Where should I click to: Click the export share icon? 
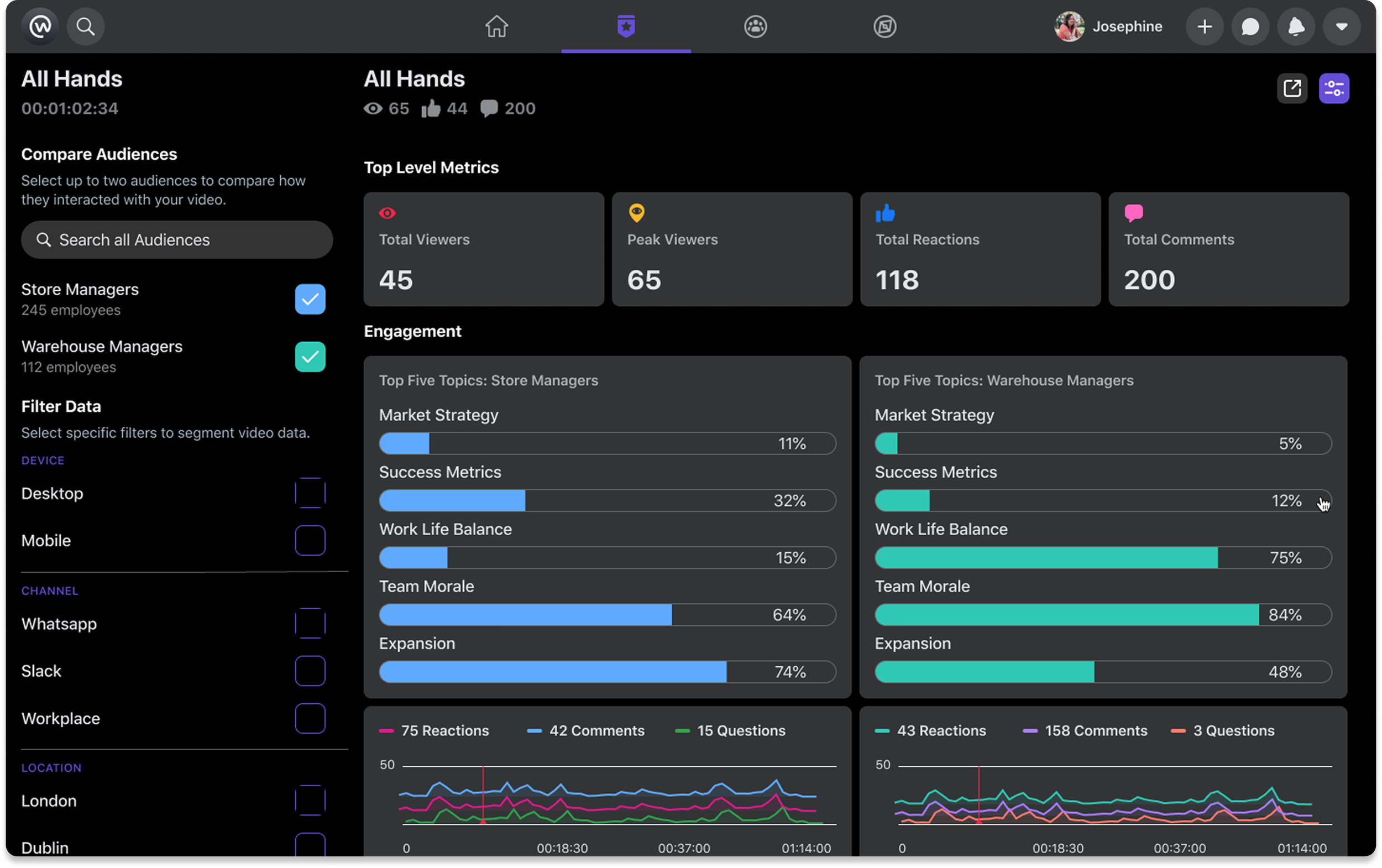point(1292,88)
